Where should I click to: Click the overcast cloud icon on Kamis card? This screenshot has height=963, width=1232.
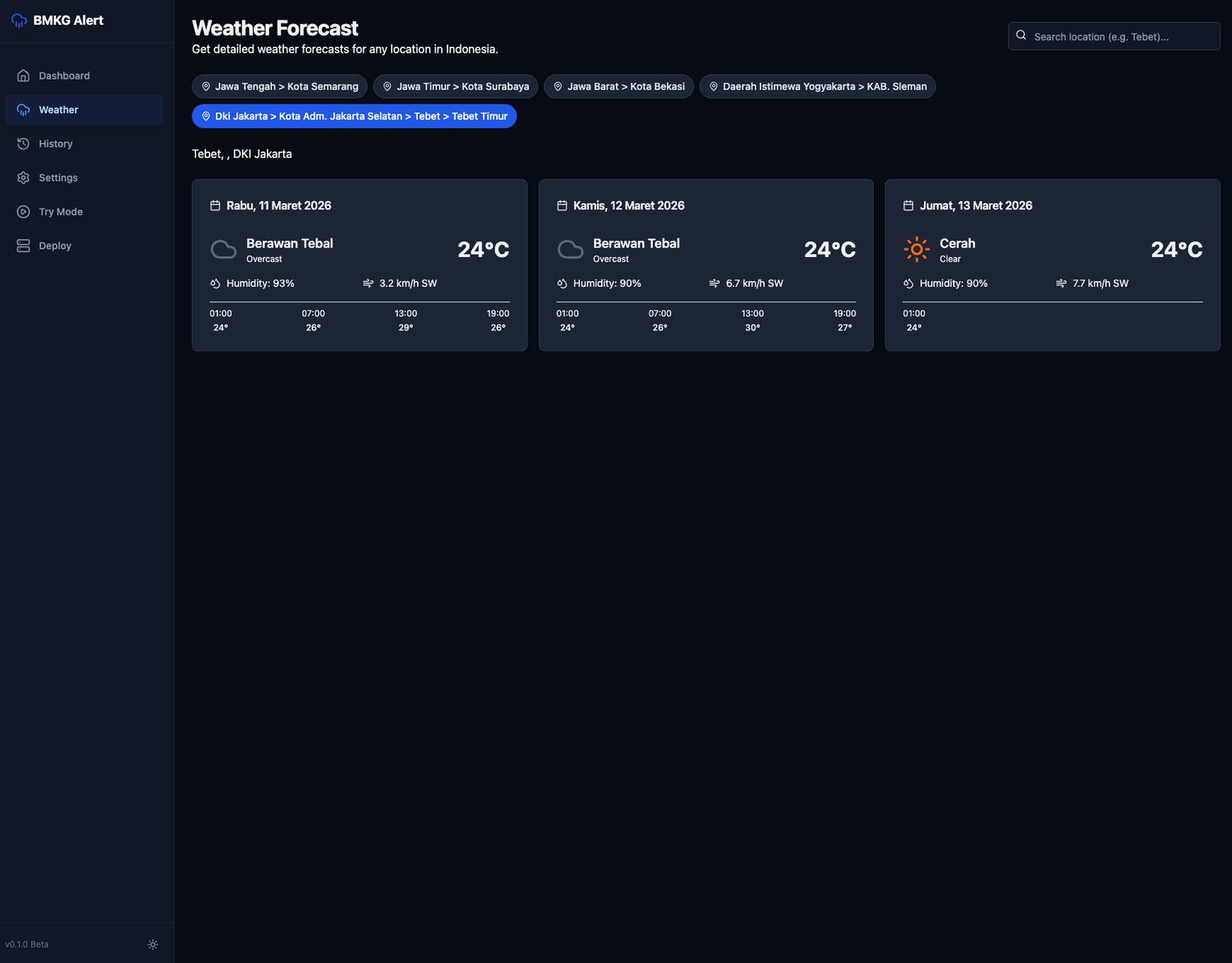570,249
